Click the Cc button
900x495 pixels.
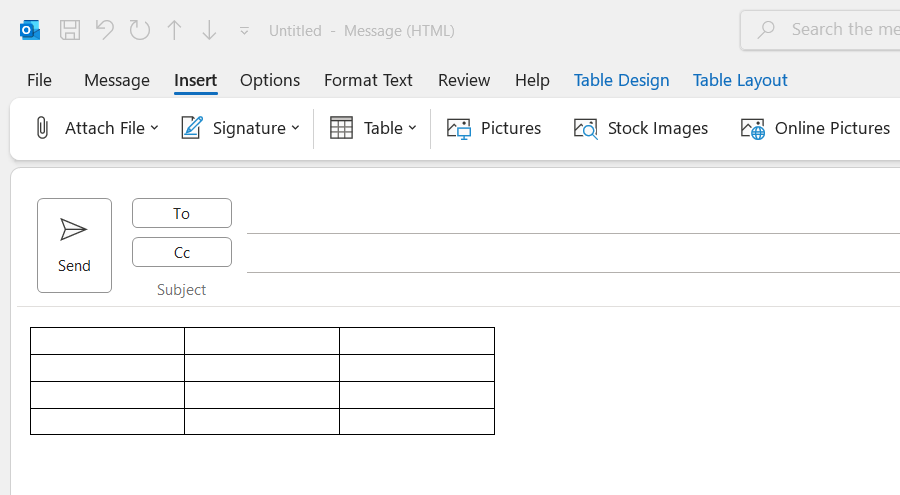click(x=182, y=252)
